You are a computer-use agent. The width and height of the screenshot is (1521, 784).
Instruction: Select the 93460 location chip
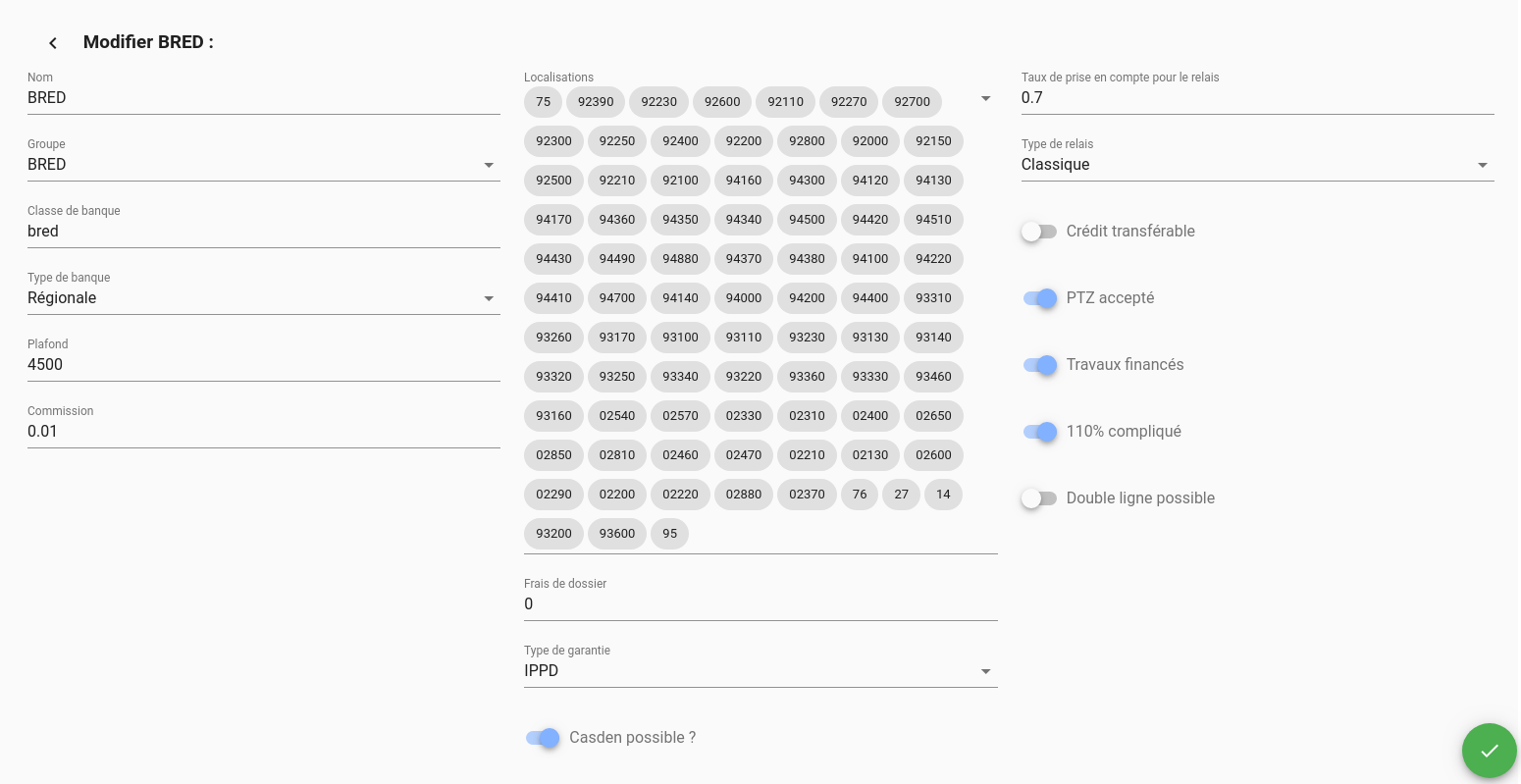[934, 377]
